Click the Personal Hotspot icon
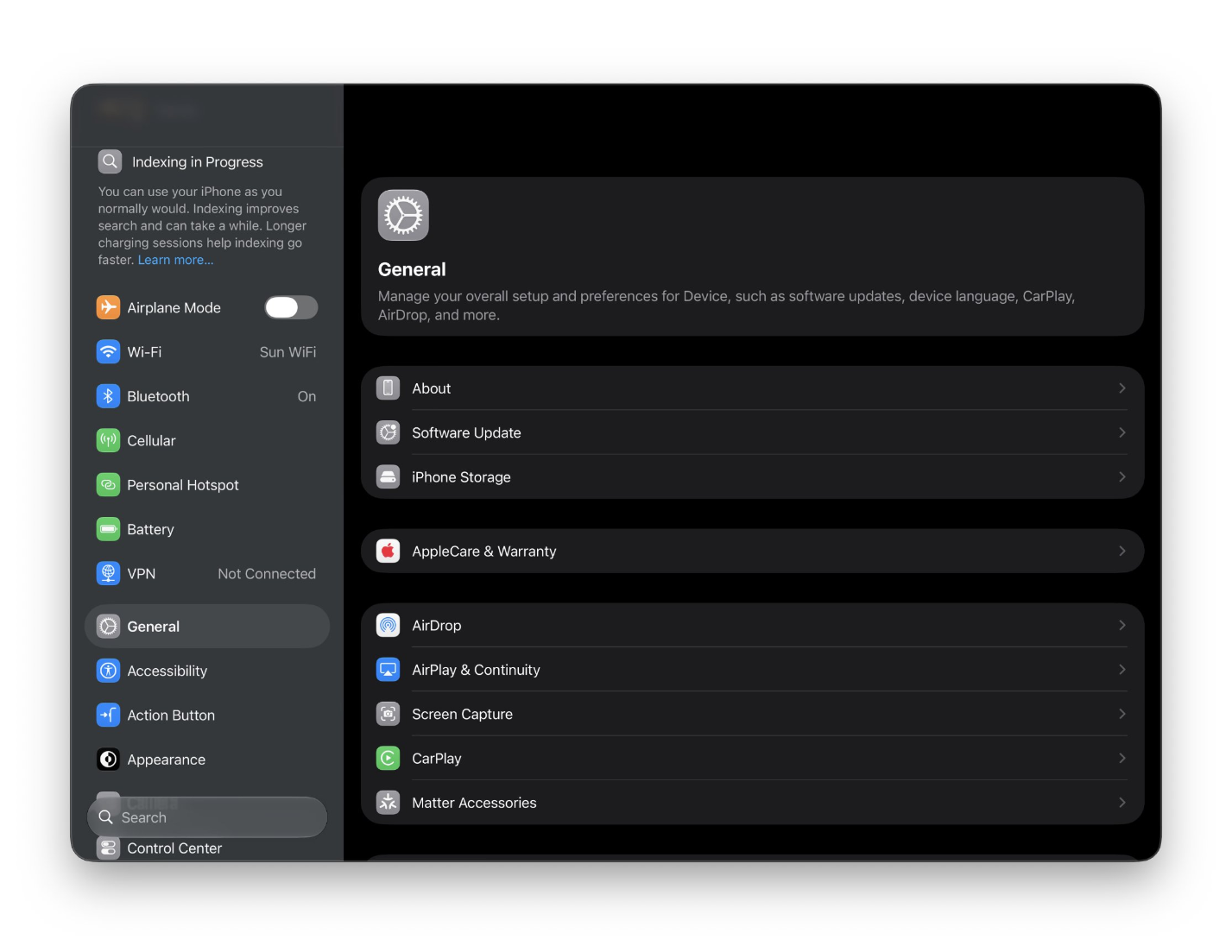This screenshot has height=952, width=1232. pos(108,485)
